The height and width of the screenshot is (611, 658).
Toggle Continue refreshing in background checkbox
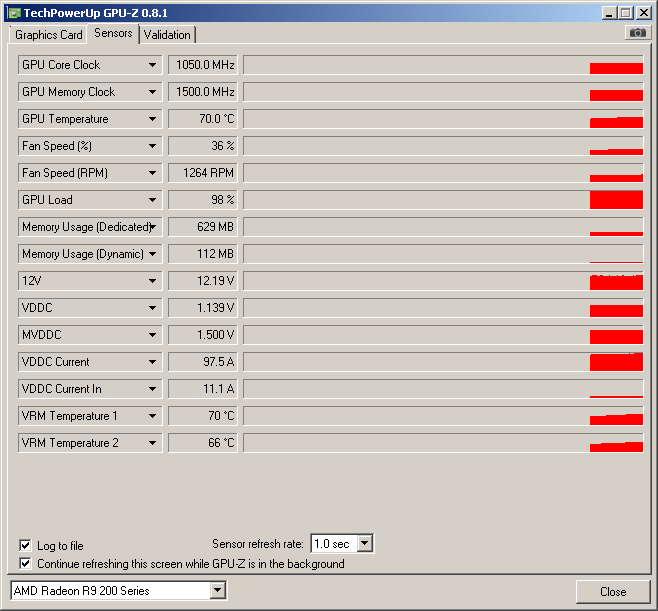25,563
